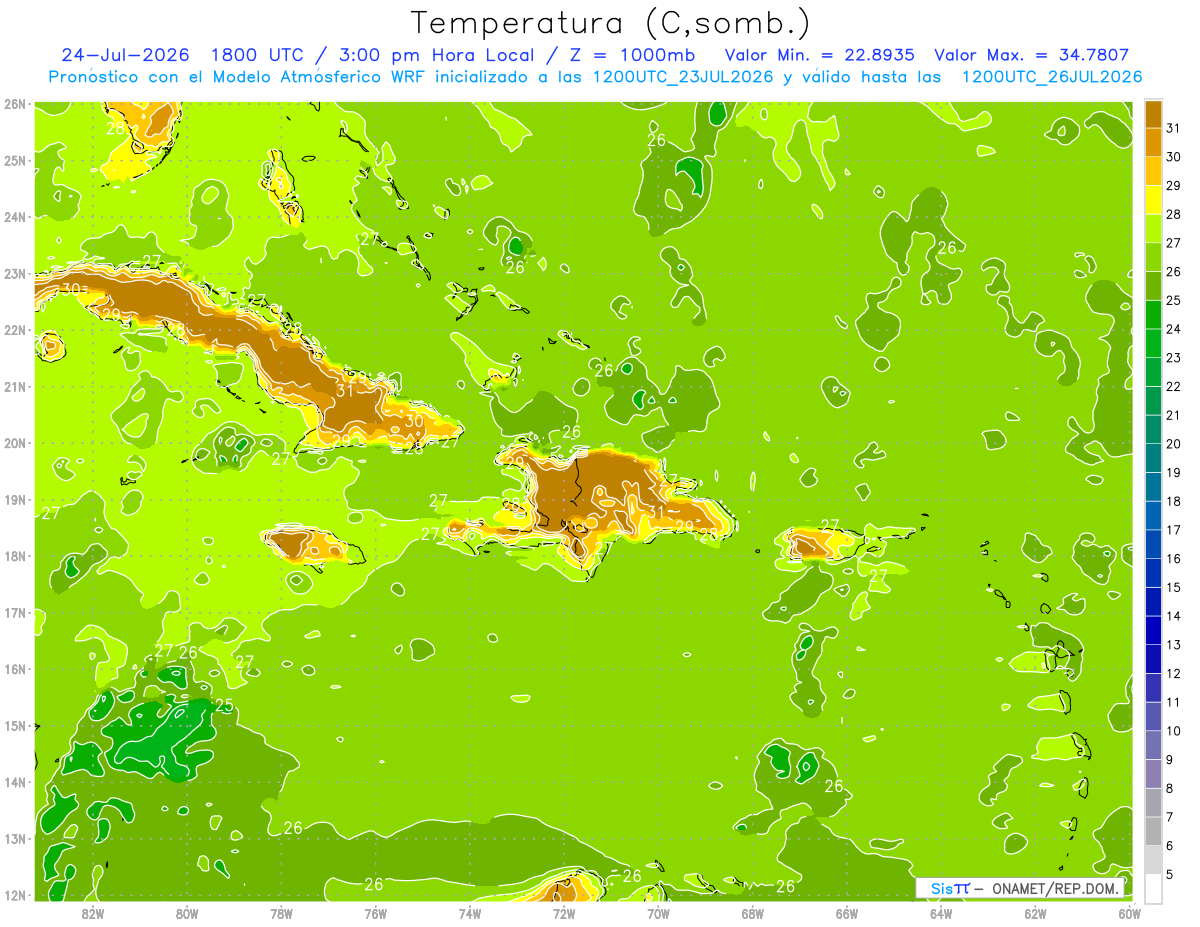Pick the blue swatch between legend 15 and 16
Viewport: 1200px width, 927px height.
1153,573
